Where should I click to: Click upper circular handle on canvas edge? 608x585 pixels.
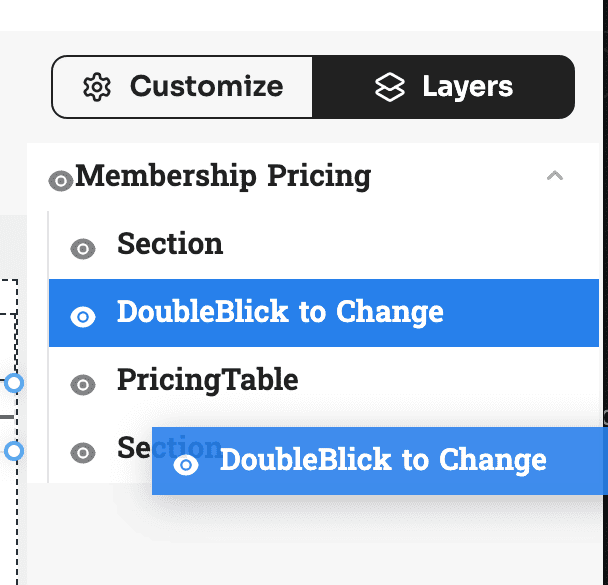[x=14, y=383]
